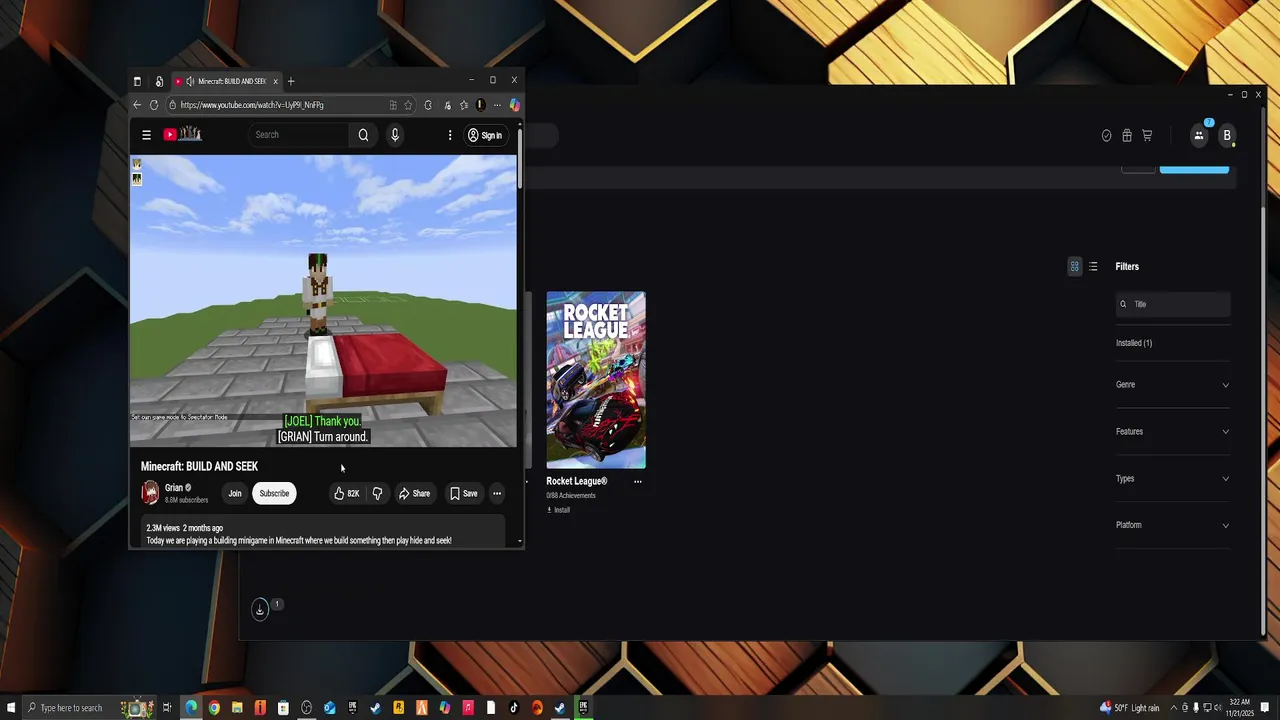
Task: Click the Save button
Action: 463,493
